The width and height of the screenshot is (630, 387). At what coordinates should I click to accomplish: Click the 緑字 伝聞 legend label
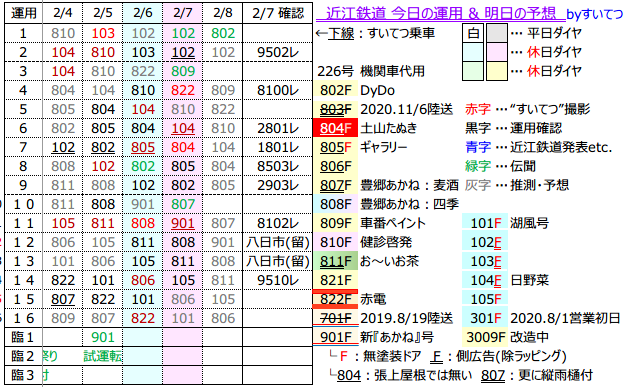click(x=500, y=166)
